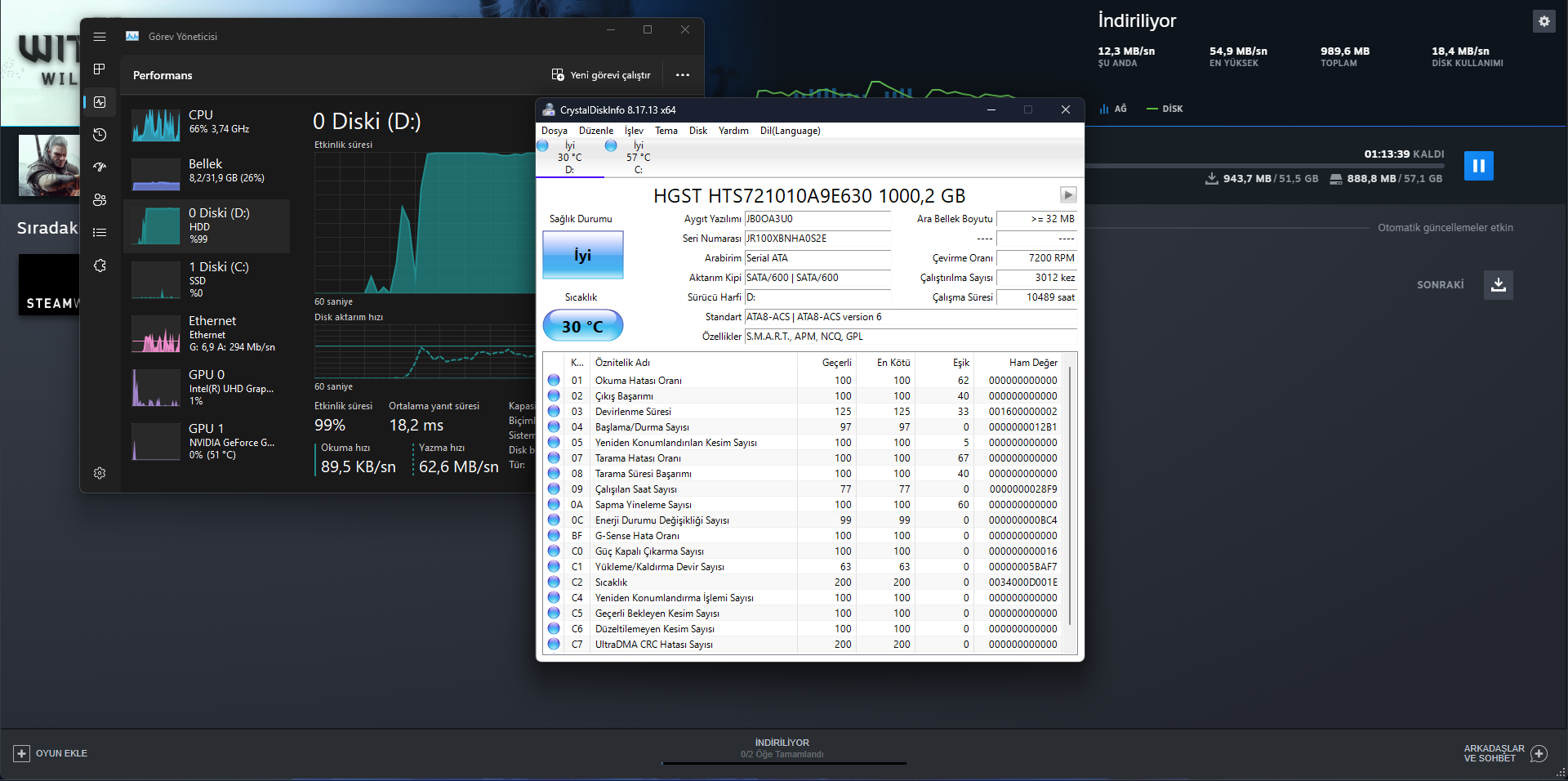The width and height of the screenshot is (1568, 781).
Task: Click rotation rate field 7200 RPM
Action: pos(1037,258)
